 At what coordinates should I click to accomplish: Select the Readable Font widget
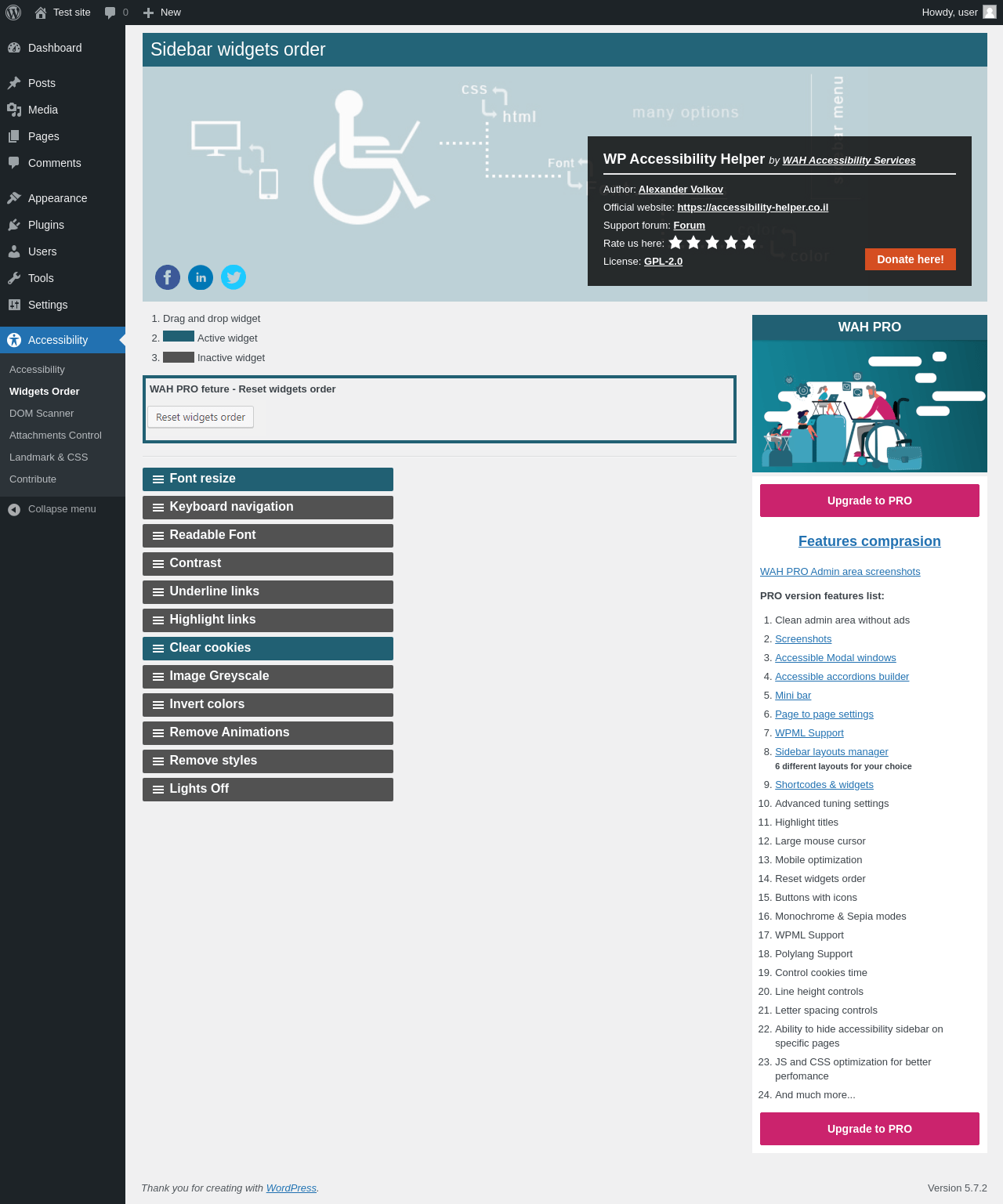click(x=268, y=536)
